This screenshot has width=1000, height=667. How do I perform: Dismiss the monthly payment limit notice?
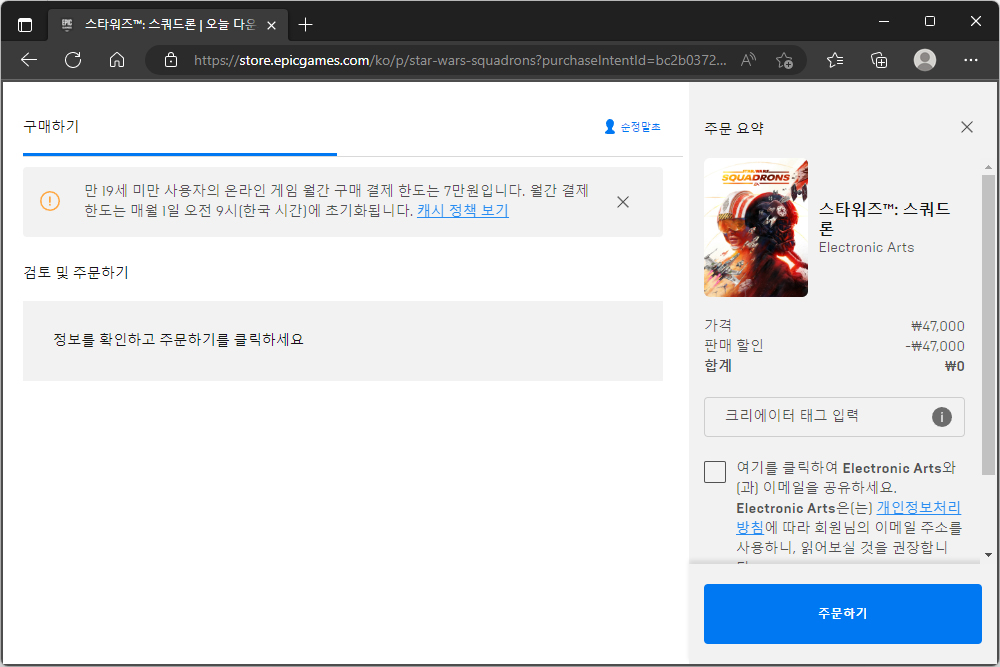(x=623, y=202)
